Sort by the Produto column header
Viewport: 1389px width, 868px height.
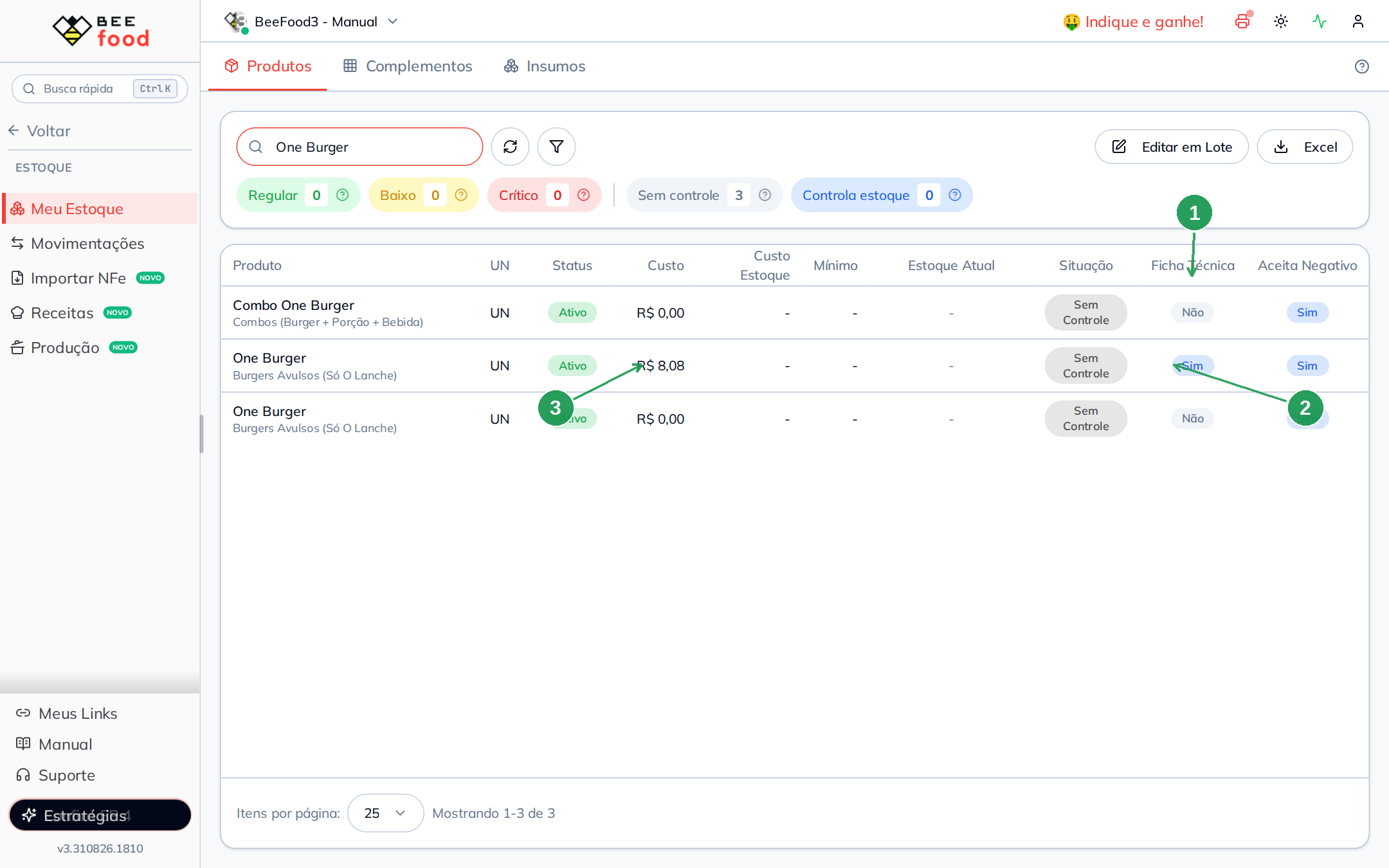257,265
